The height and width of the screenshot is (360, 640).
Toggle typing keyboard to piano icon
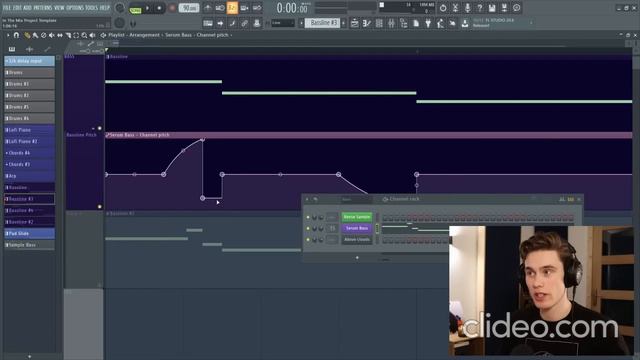[x=208, y=23]
